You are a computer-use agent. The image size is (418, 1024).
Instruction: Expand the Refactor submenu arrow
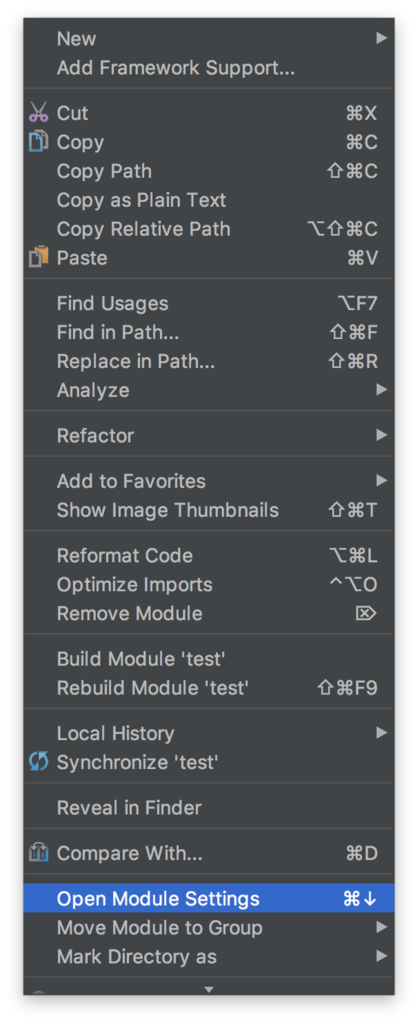click(382, 436)
